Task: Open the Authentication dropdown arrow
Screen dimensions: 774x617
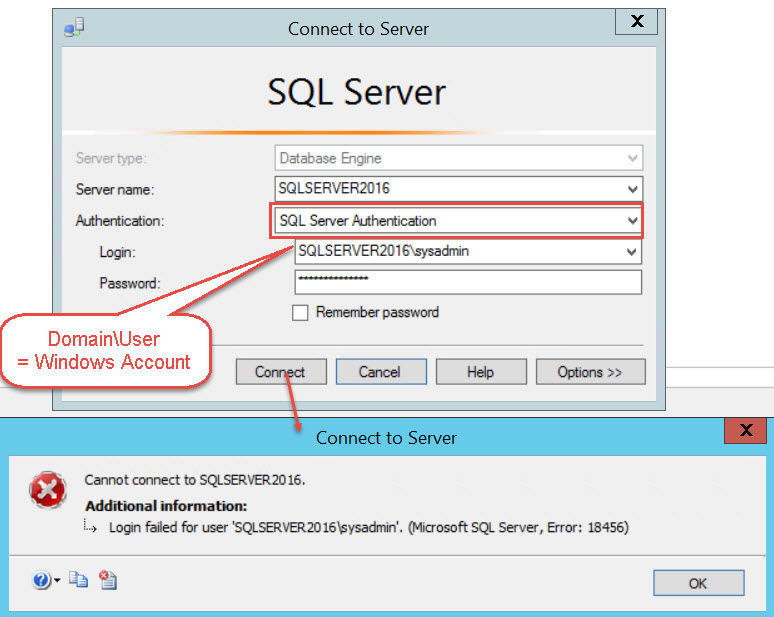Action: [x=632, y=220]
